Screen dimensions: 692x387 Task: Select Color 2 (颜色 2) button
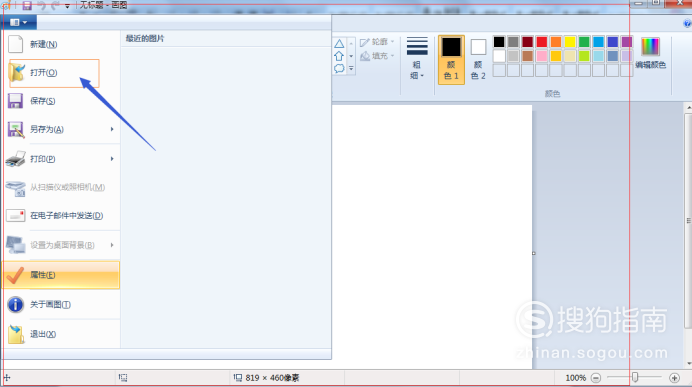(x=478, y=60)
